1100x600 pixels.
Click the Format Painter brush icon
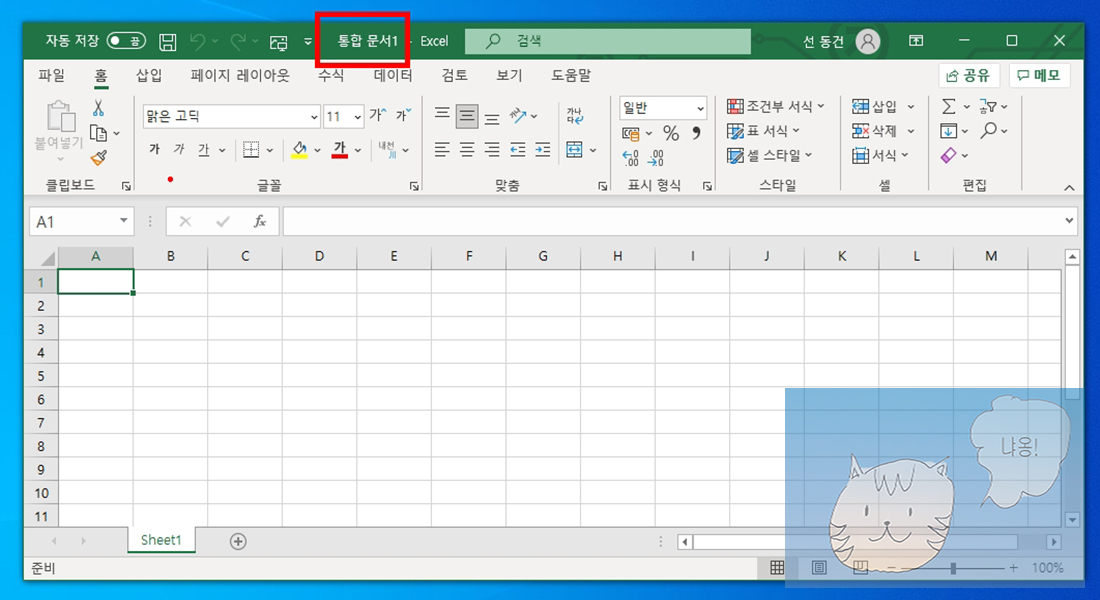99,158
